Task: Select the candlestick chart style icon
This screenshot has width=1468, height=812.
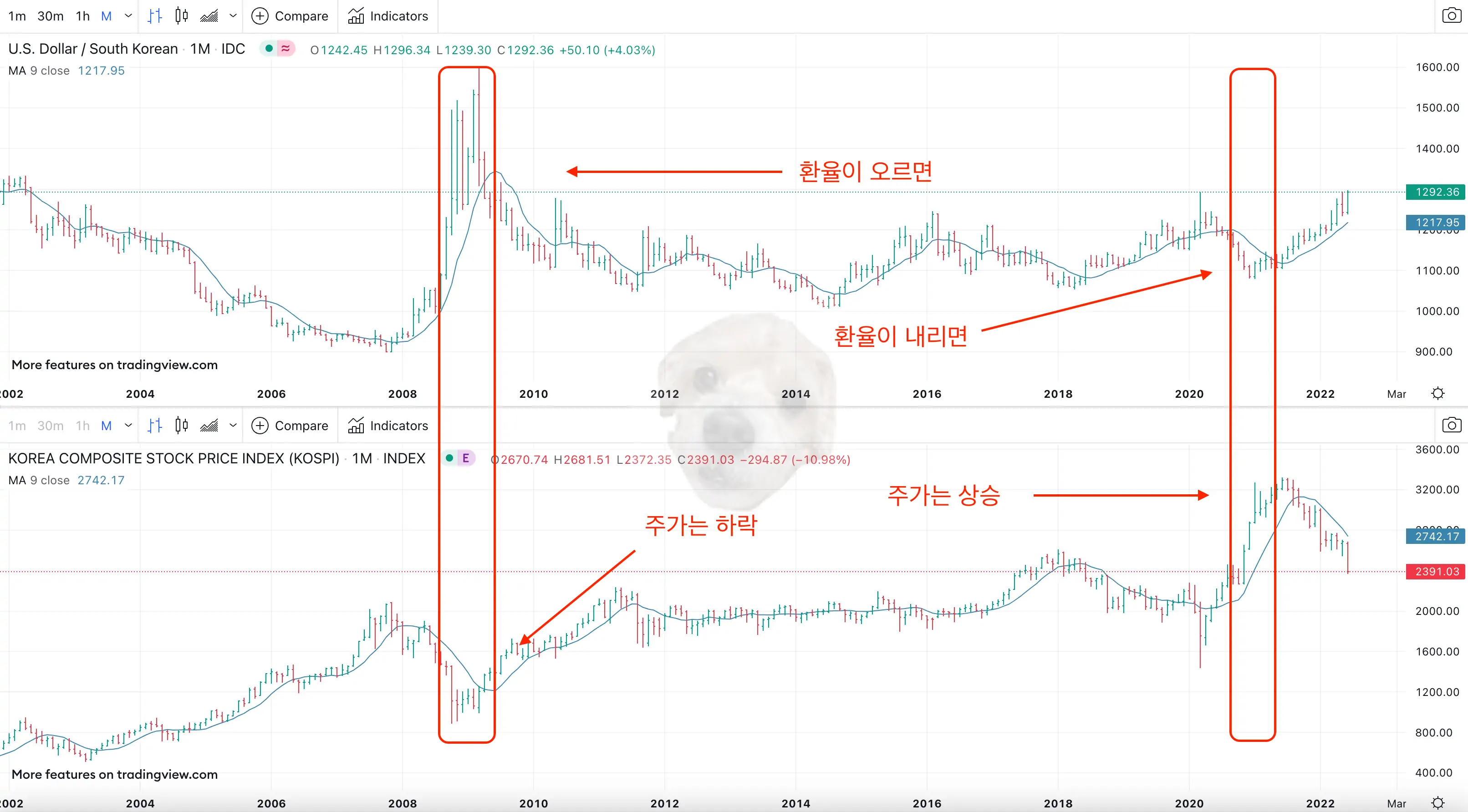Action: tap(181, 15)
